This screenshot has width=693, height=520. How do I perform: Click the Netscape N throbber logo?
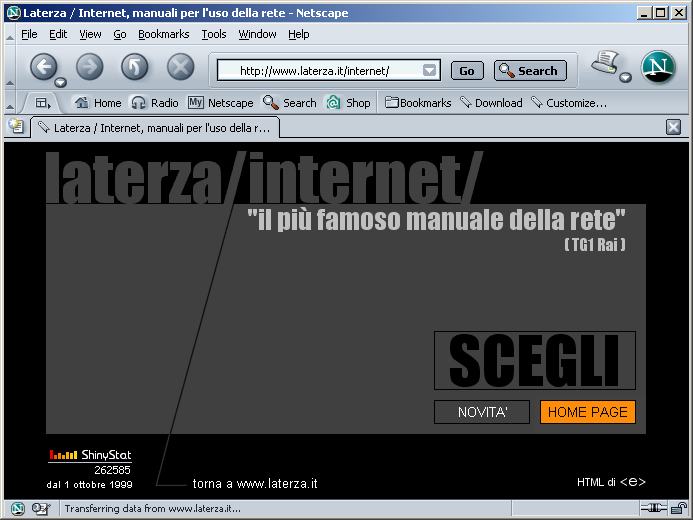coord(658,67)
